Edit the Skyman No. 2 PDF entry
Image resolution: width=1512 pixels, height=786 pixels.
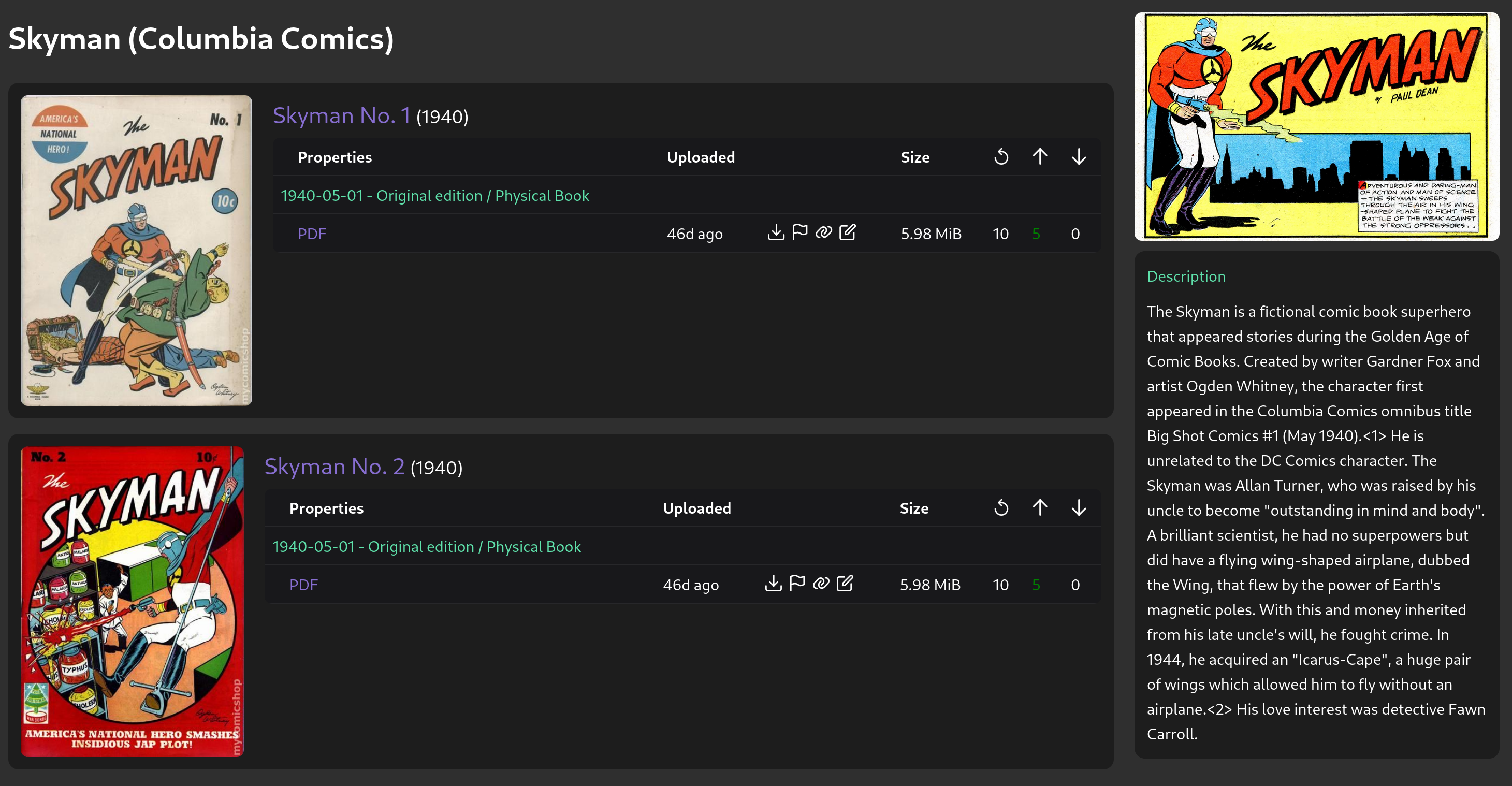pyautogui.click(x=845, y=584)
